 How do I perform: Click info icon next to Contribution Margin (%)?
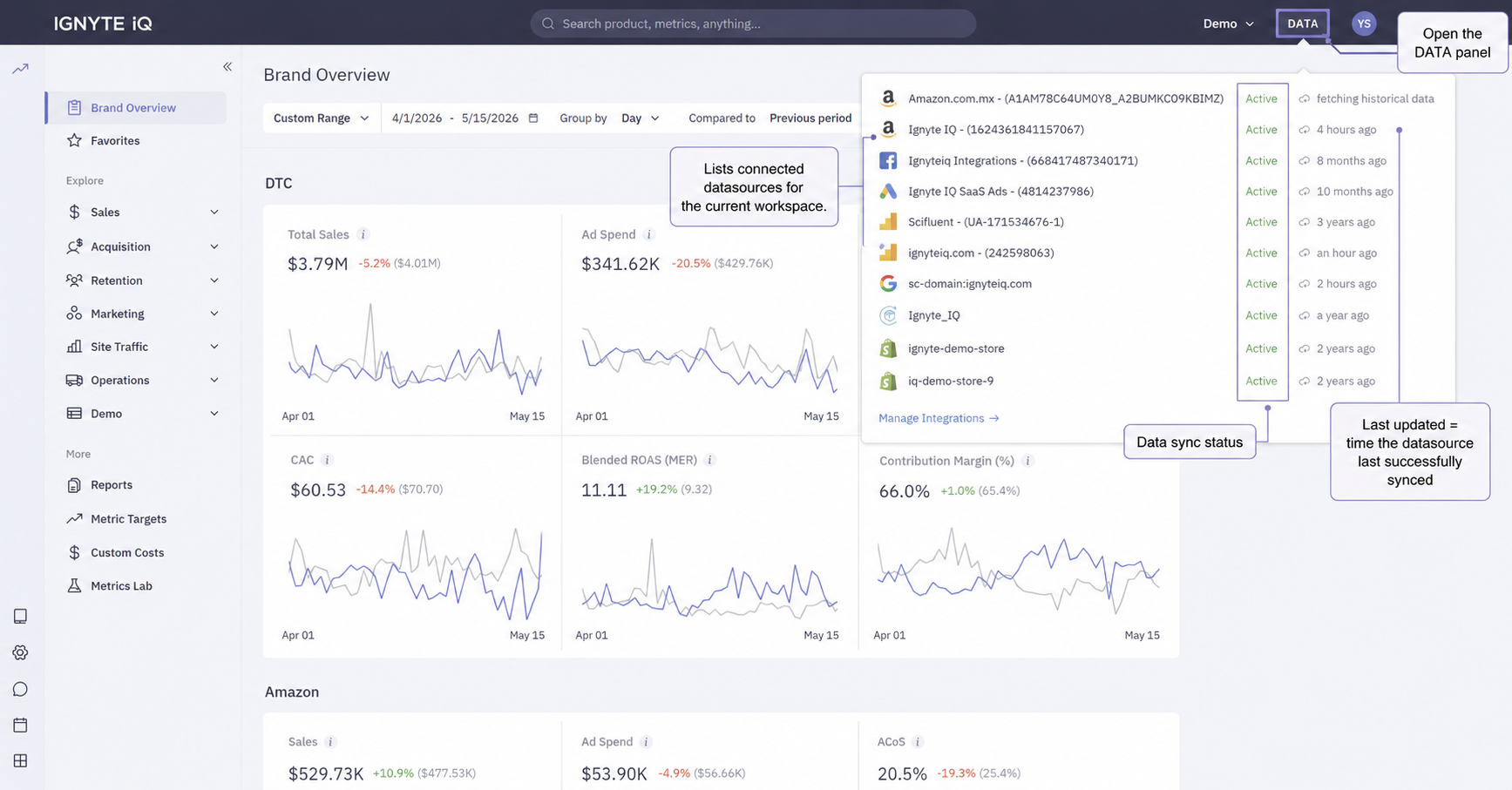point(1027,461)
